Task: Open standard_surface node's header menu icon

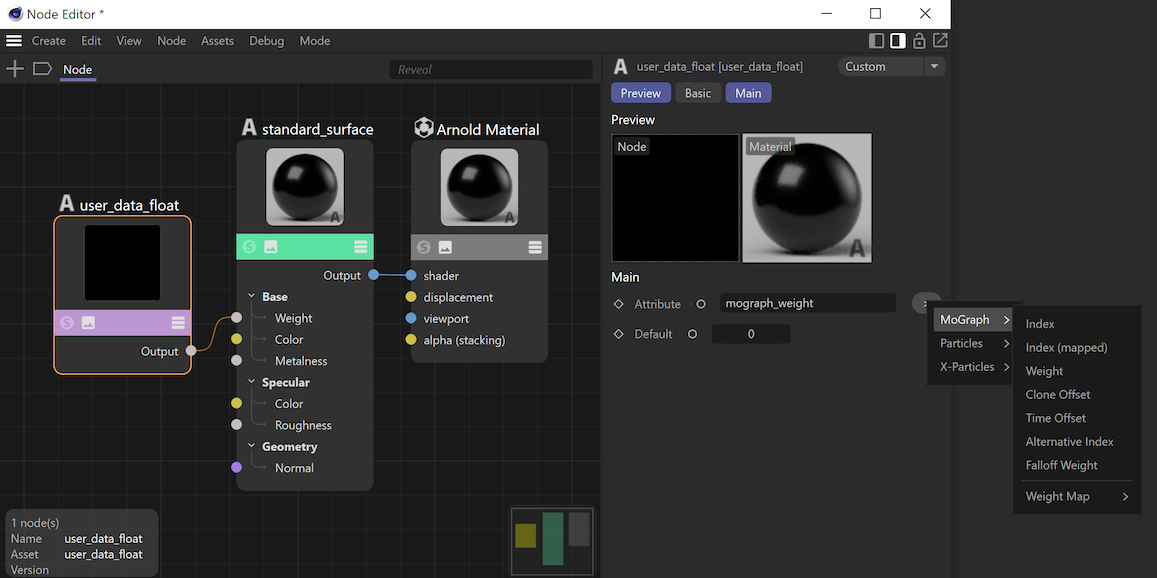Action: coord(361,247)
